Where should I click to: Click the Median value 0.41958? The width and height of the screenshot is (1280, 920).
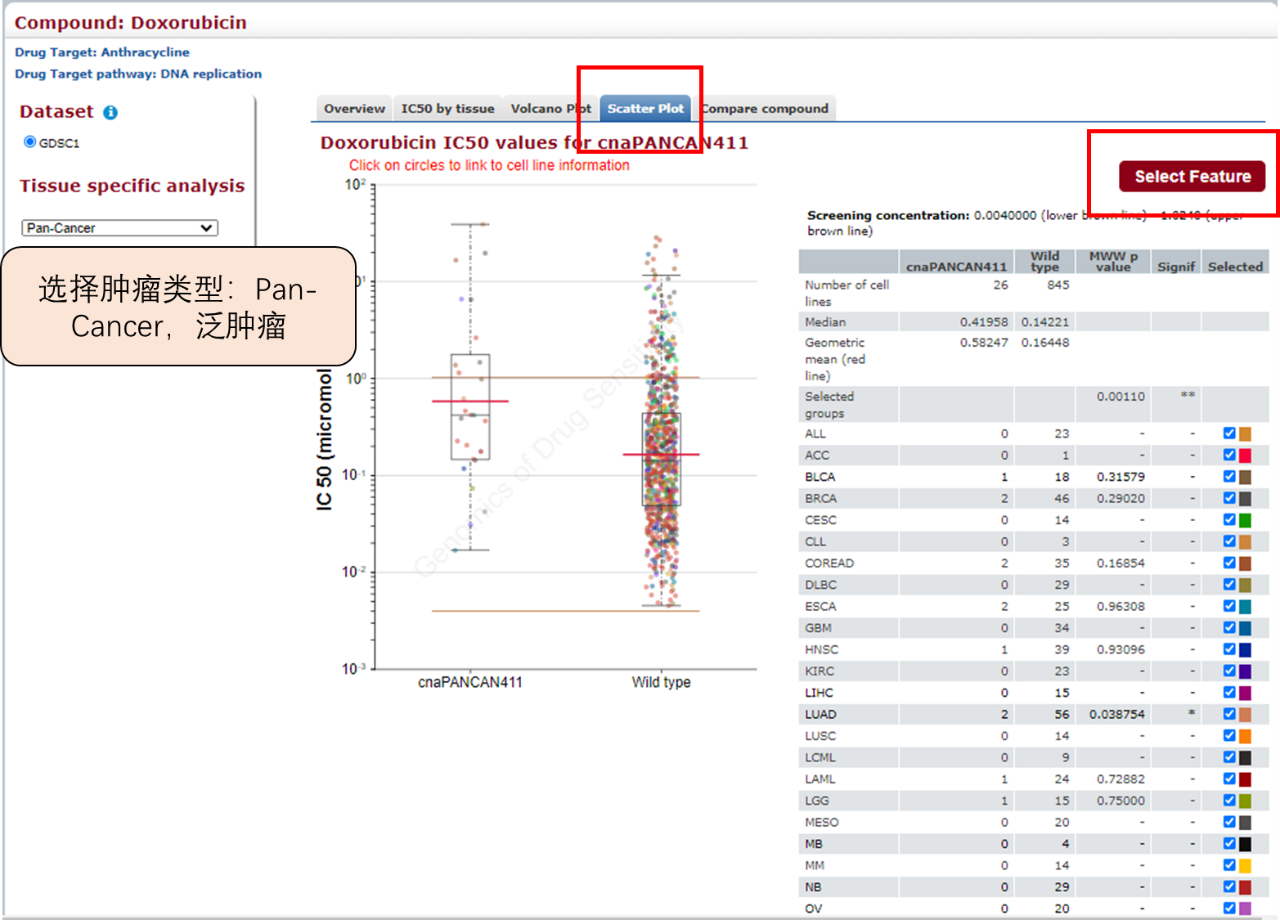pyautogui.click(x=984, y=322)
